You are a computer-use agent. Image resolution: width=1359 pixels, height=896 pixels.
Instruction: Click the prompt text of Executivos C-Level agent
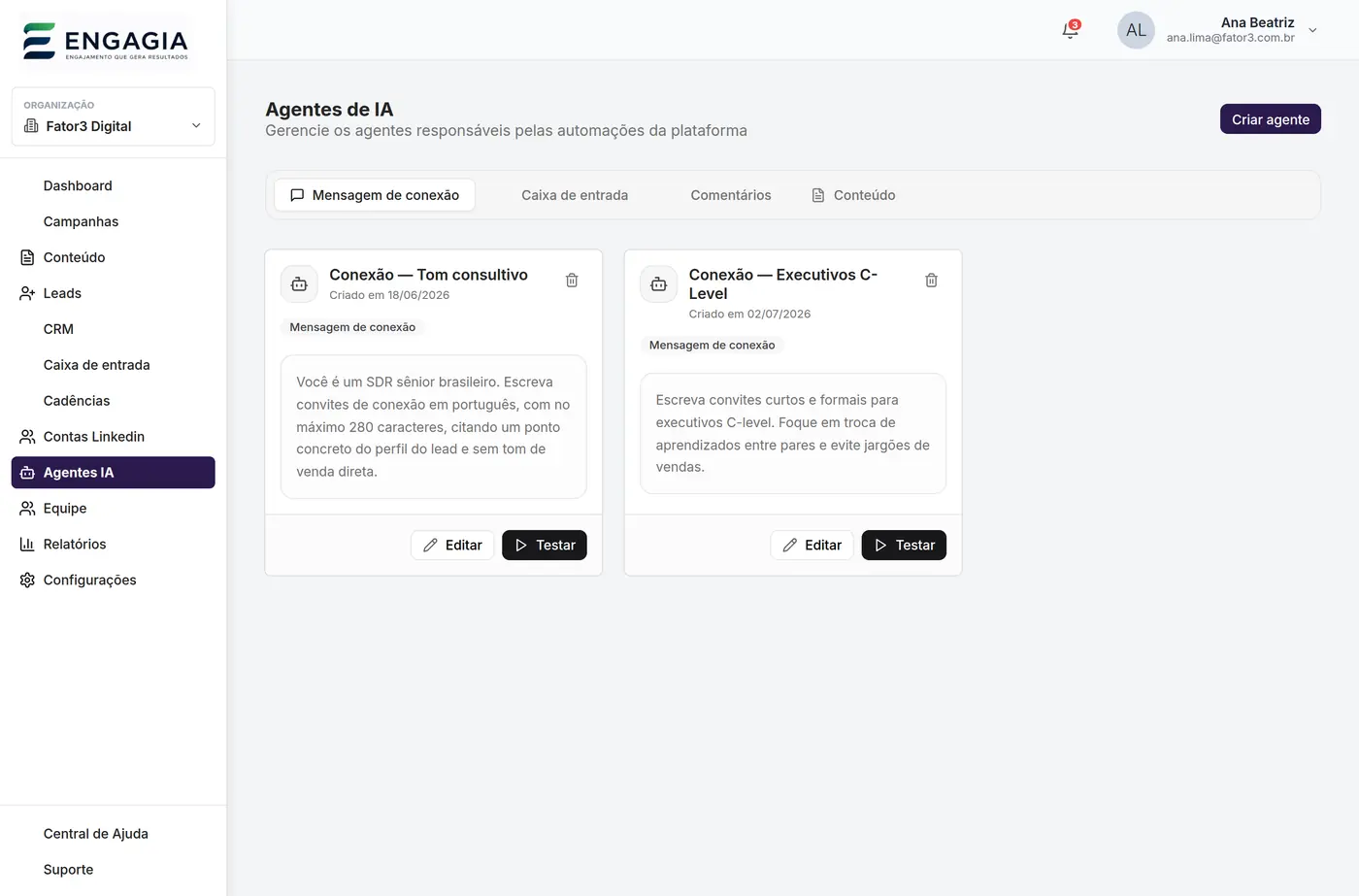792,434
